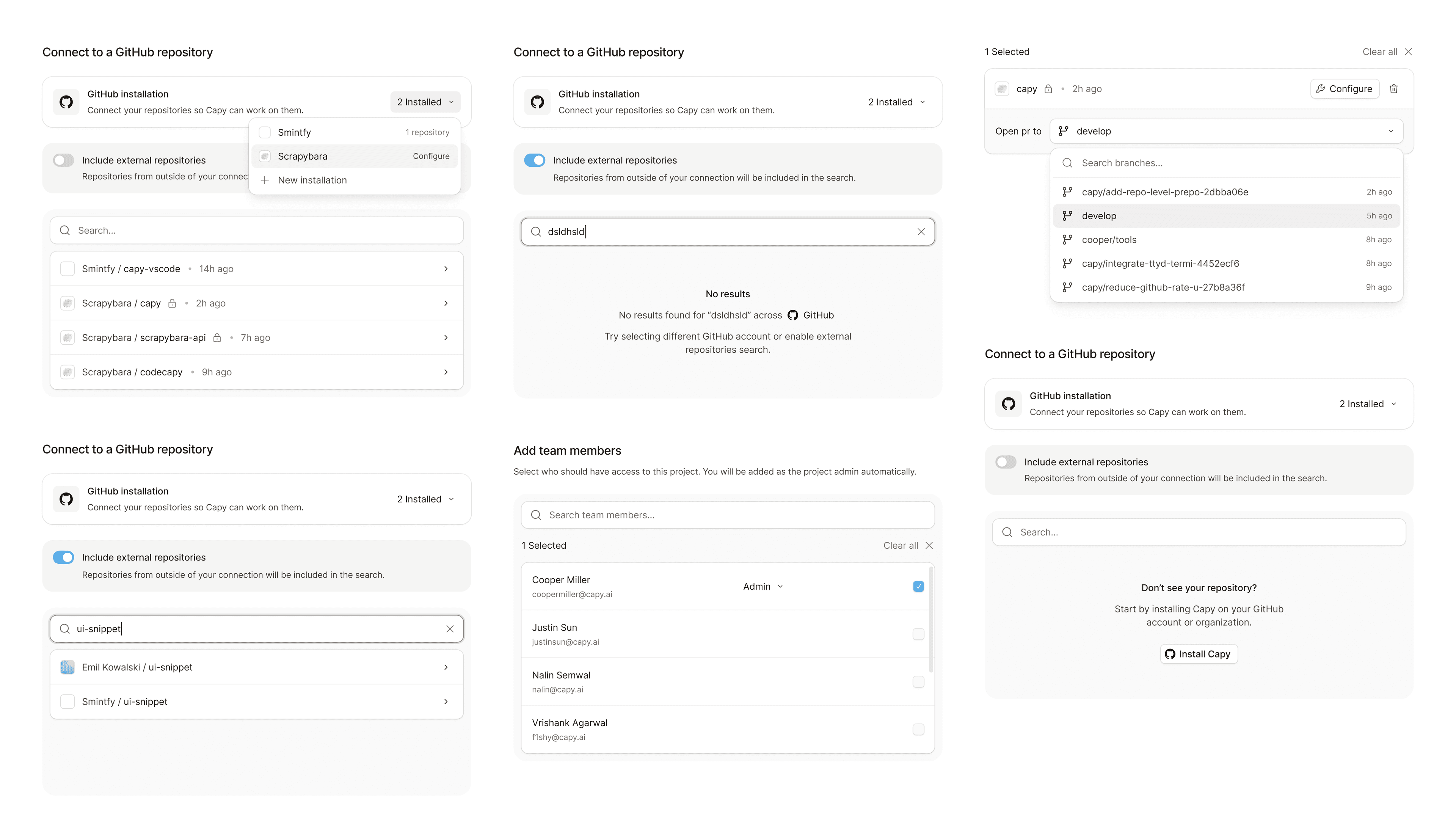1456x838 pixels.
Task: Clear the dsldhsld search with the X icon
Action: (921, 231)
